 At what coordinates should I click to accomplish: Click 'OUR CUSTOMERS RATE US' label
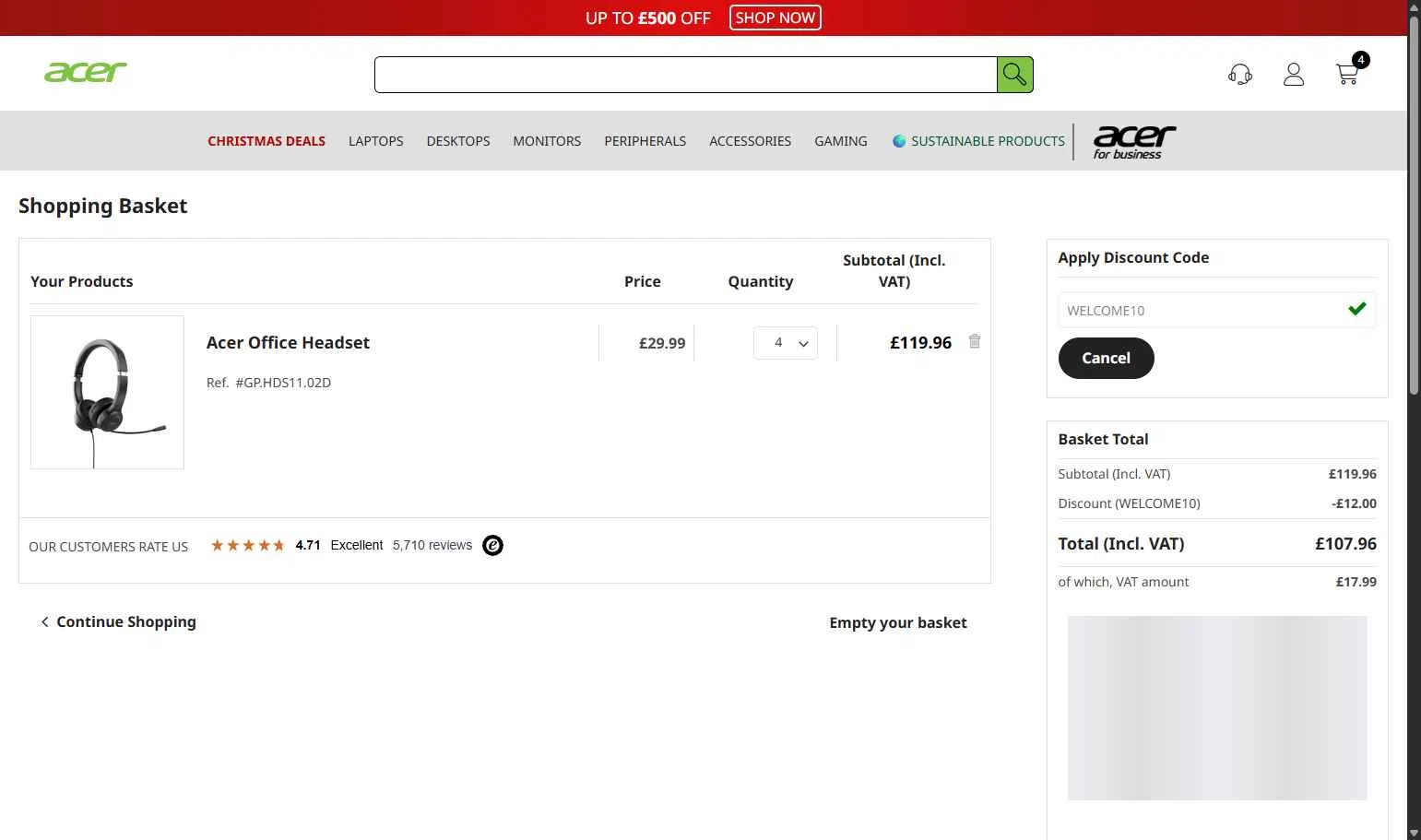tap(108, 547)
